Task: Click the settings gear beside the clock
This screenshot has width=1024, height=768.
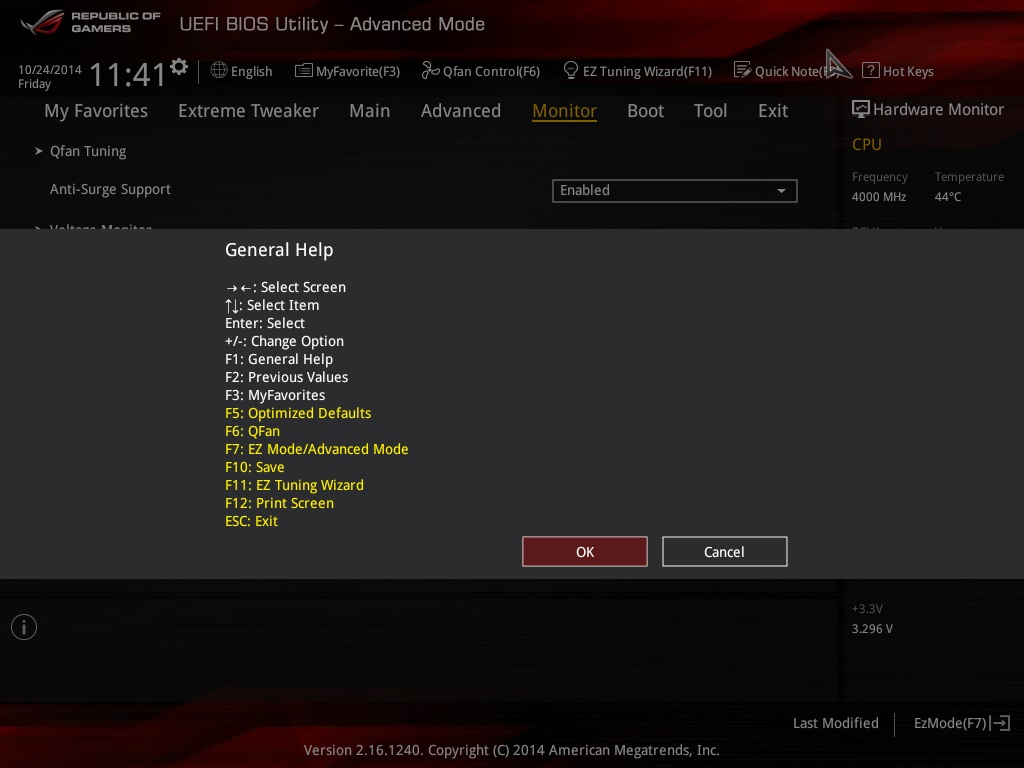Action: point(178,67)
